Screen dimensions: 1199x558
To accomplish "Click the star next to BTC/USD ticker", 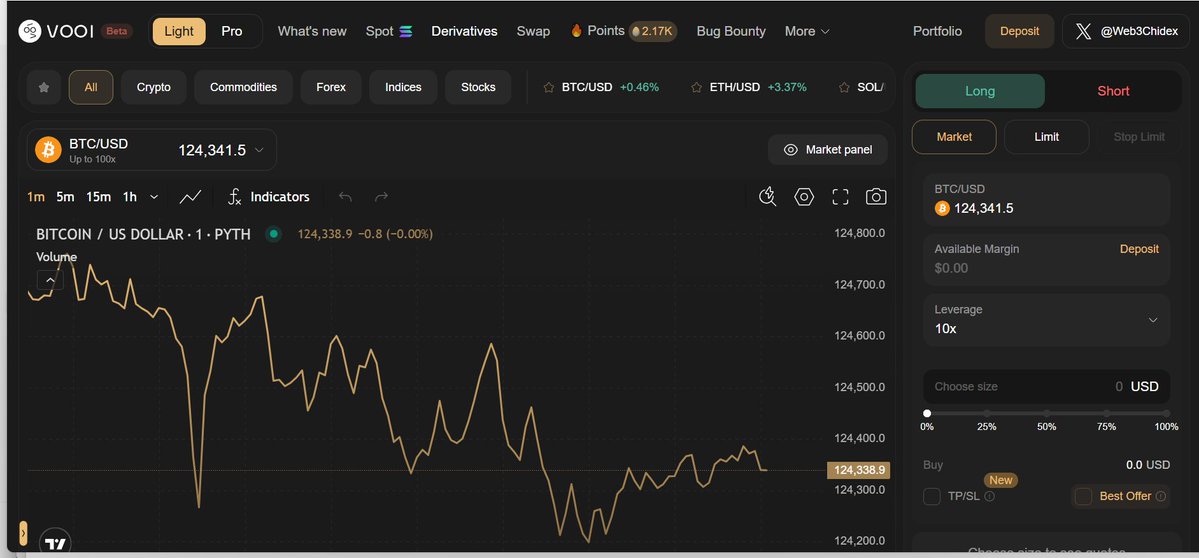I will tap(548, 88).
